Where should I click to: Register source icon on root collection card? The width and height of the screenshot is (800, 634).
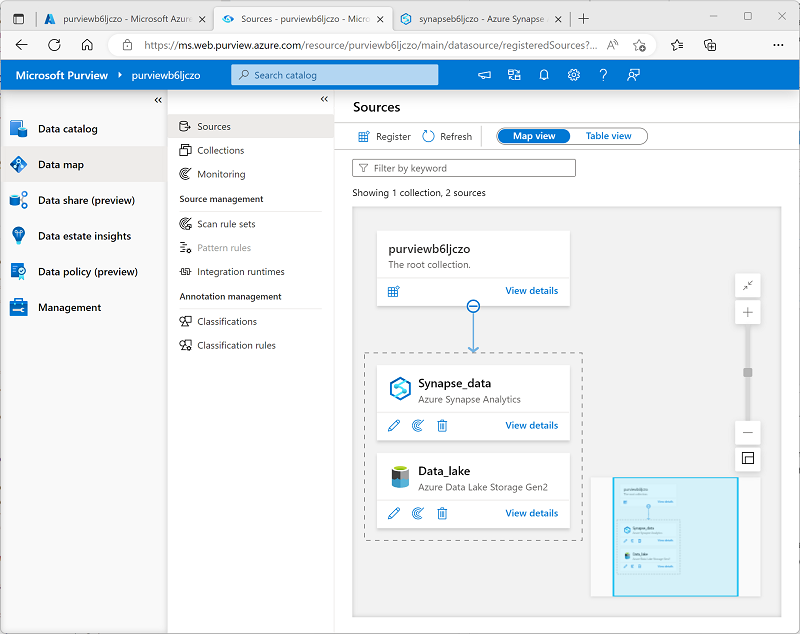(393, 291)
